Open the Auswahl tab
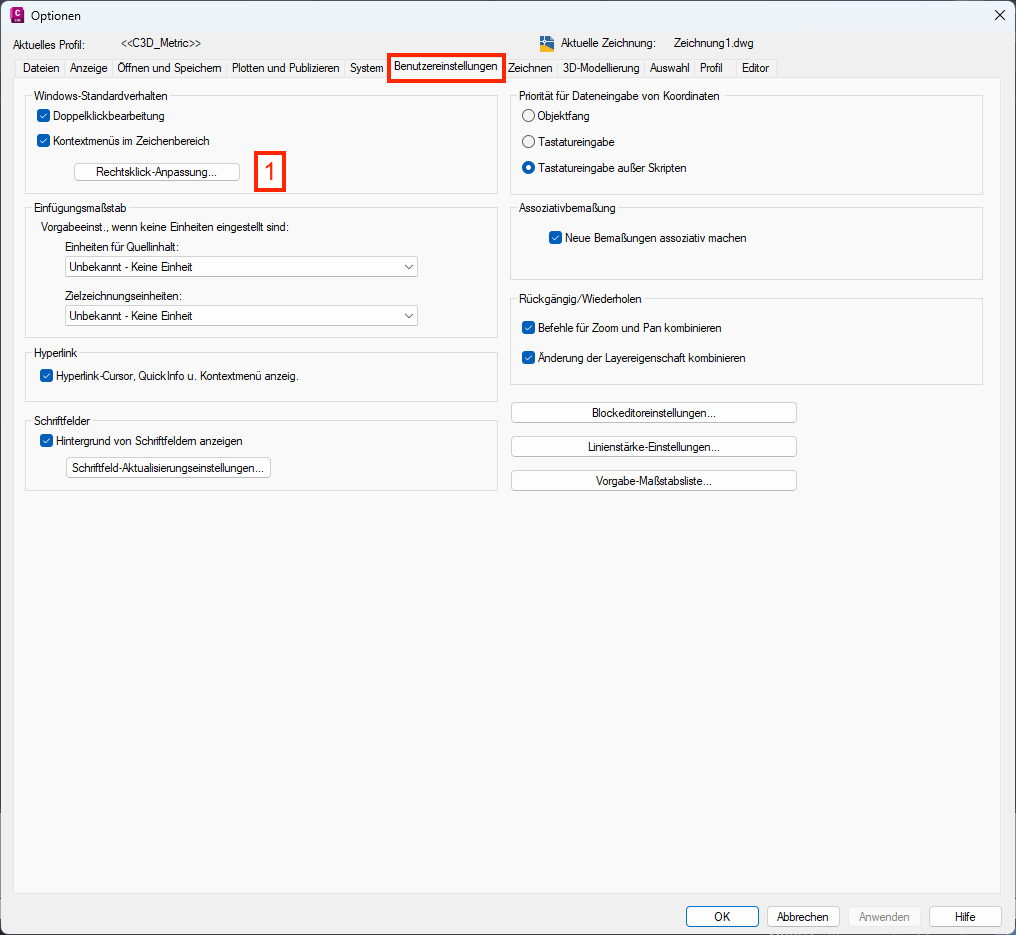Screen dimensions: 1016x935 click(669, 68)
